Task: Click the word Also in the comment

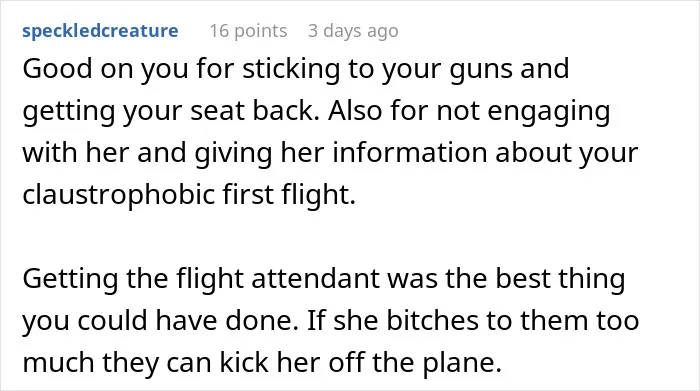Action: (x=355, y=111)
